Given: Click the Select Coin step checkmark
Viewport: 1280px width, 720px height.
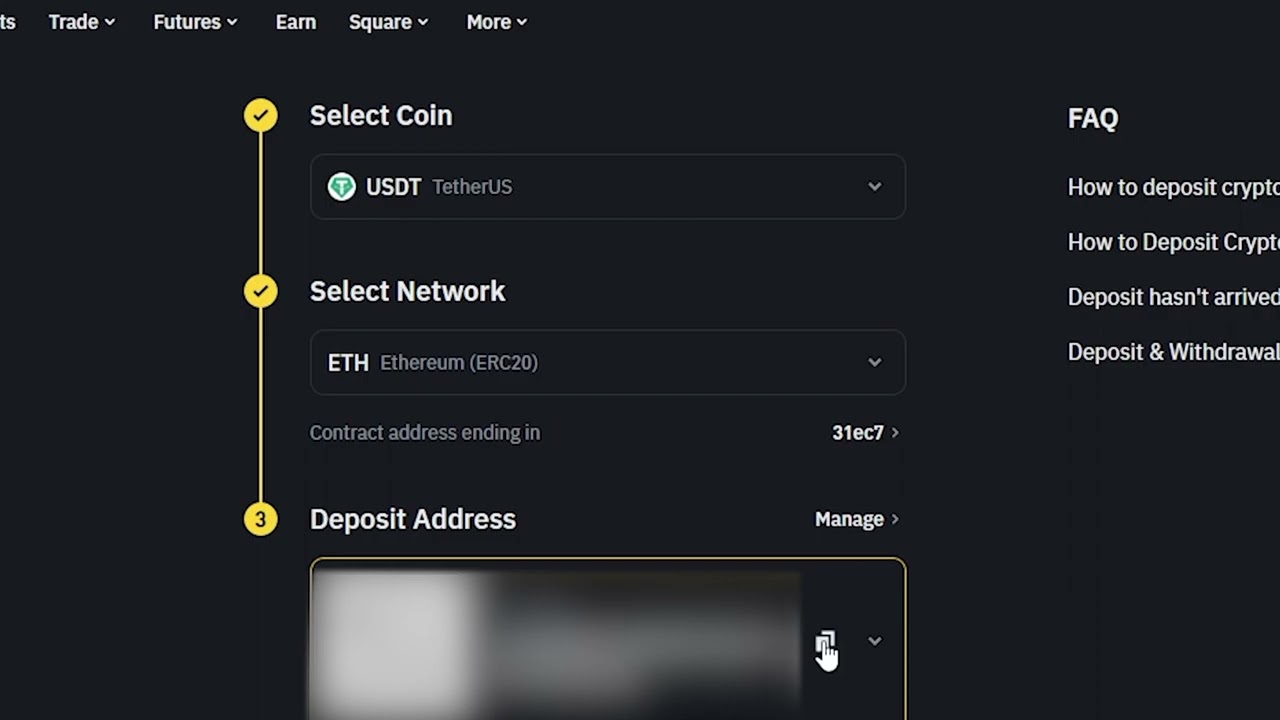Looking at the screenshot, I should (x=260, y=116).
